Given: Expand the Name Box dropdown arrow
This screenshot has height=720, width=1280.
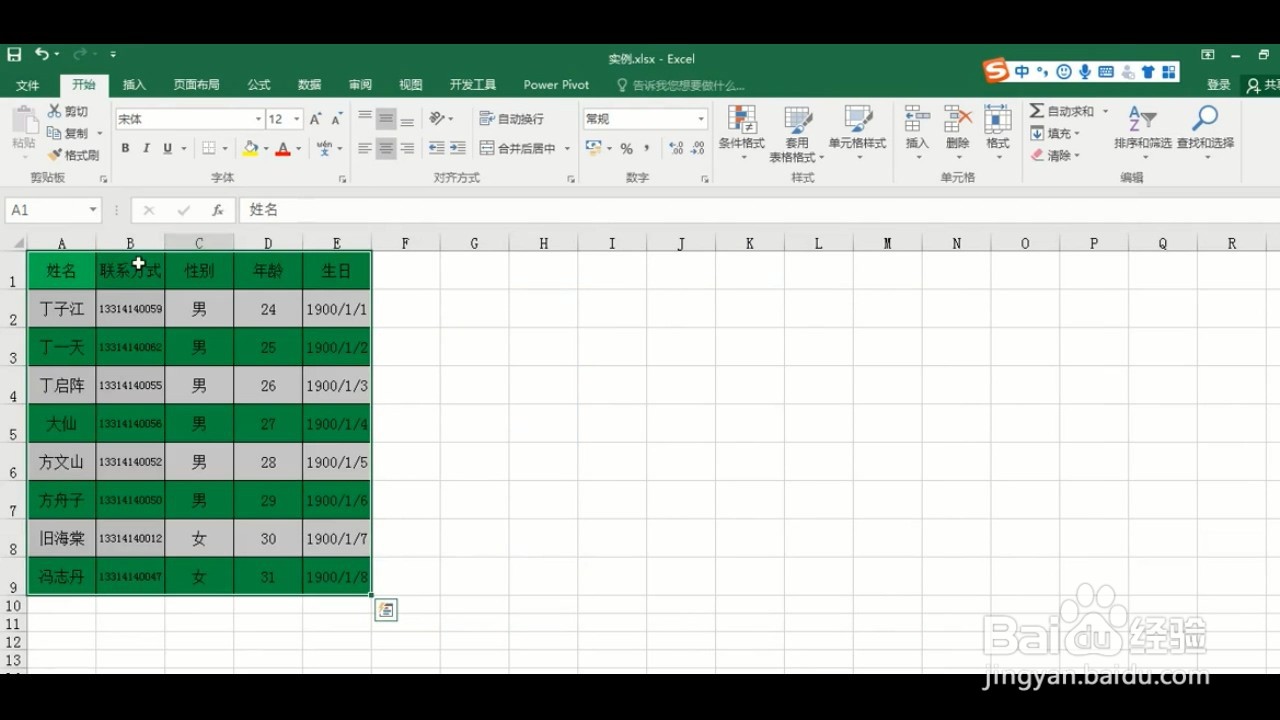Looking at the screenshot, I should tap(93, 210).
